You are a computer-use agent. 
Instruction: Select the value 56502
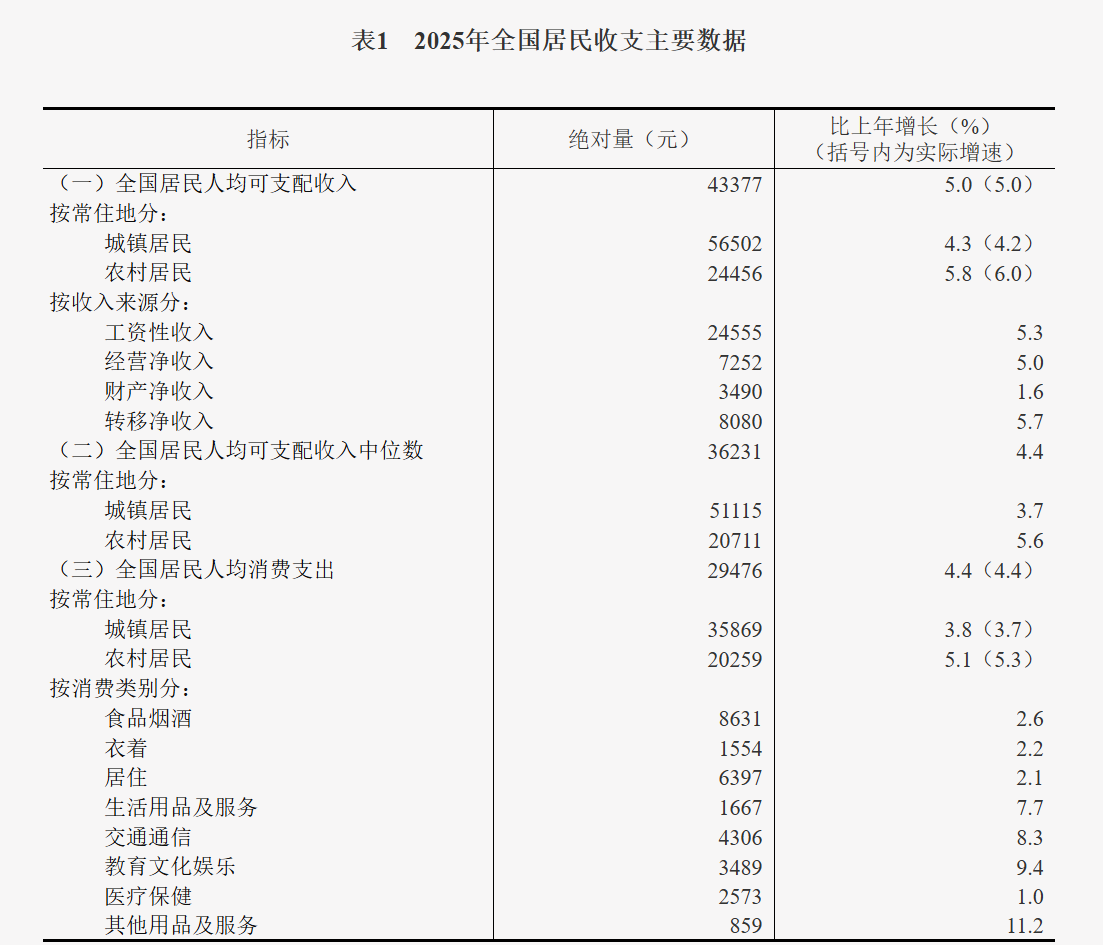pos(734,244)
